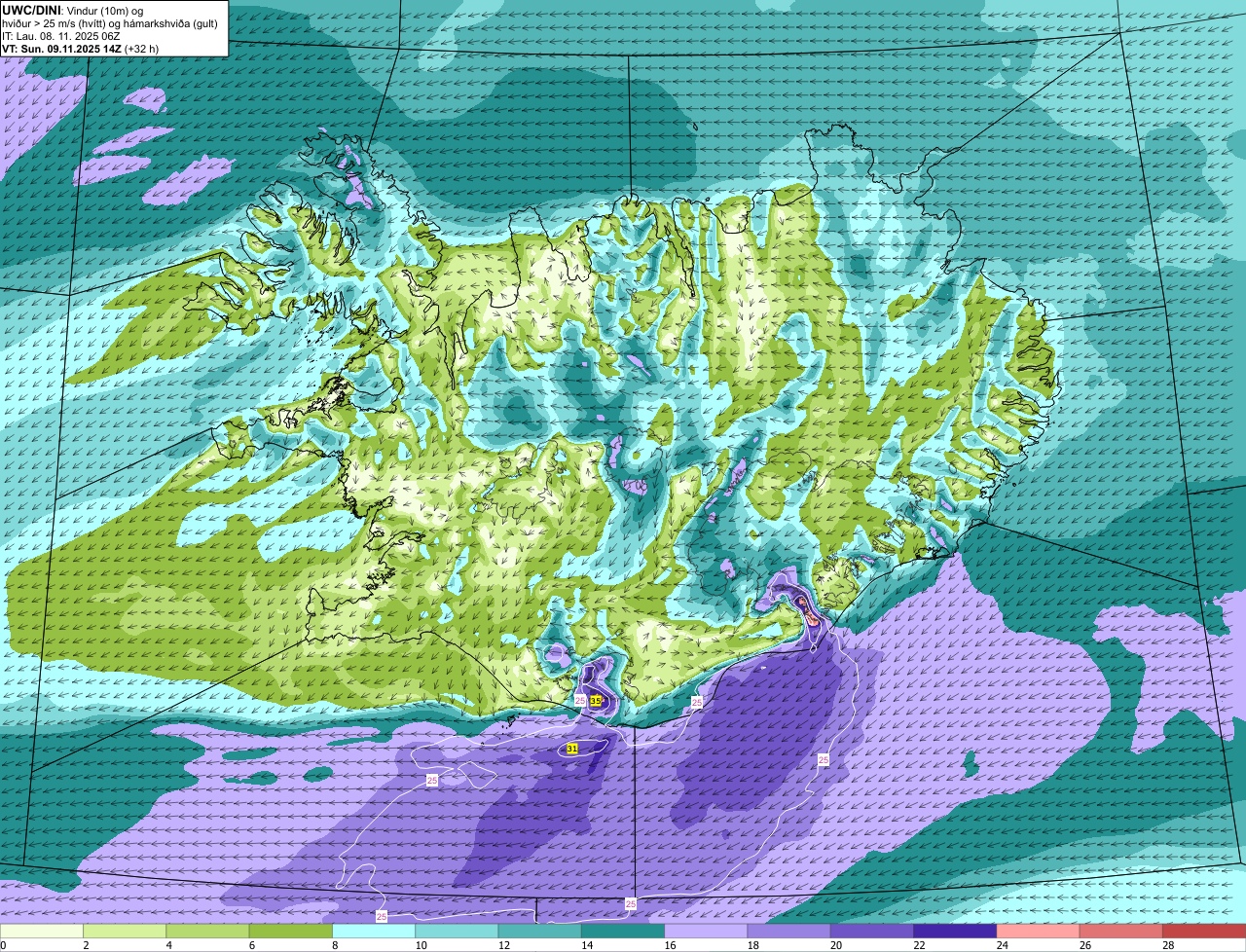Click the legend tick label "28"
1246x952 pixels.
[1167, 945]
